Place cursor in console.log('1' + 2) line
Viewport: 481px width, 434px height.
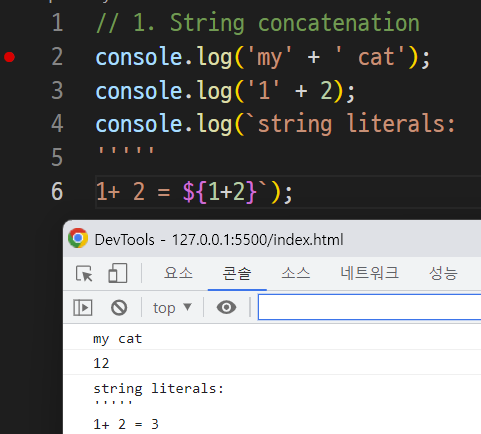[226, 91]
